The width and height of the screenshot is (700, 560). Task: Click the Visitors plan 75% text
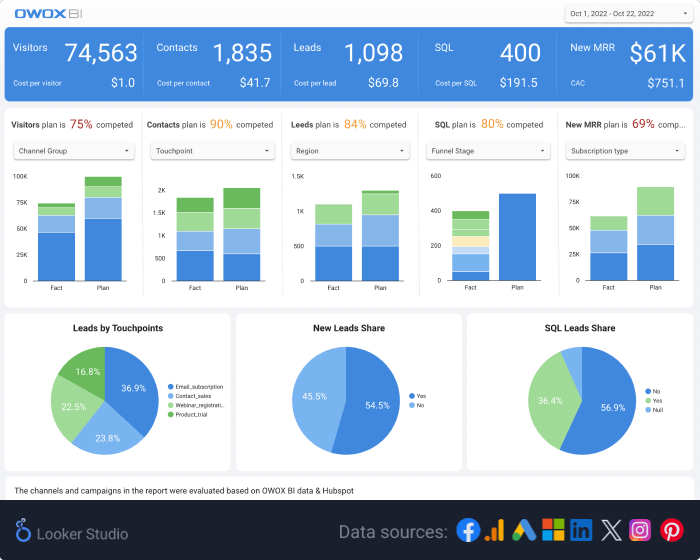81,124
